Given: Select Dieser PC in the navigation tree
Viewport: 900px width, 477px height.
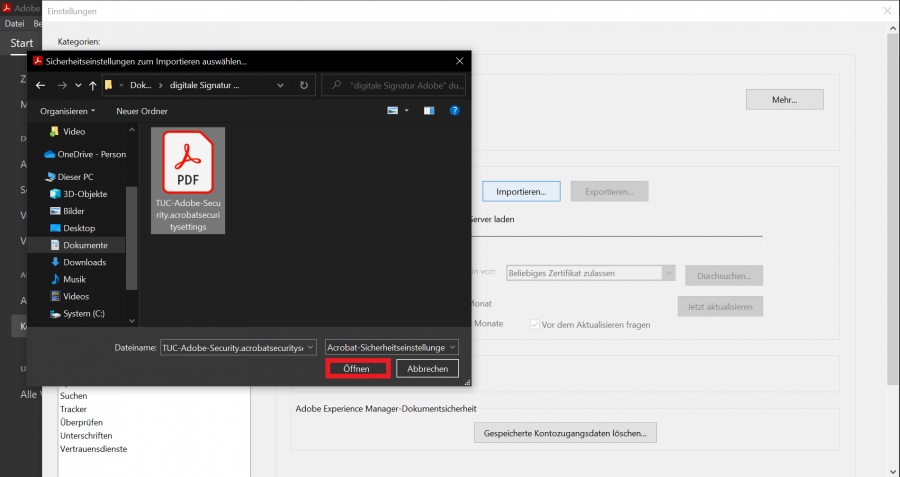Looking at the screenshot, I should coord(68,177).
